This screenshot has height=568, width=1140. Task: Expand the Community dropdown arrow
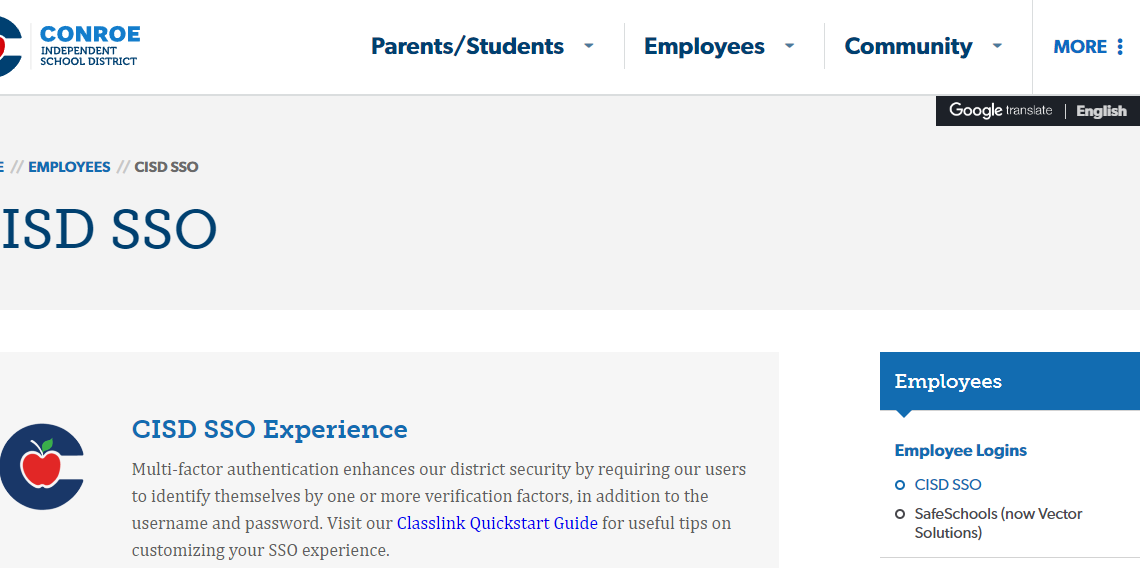pos(997,46)
